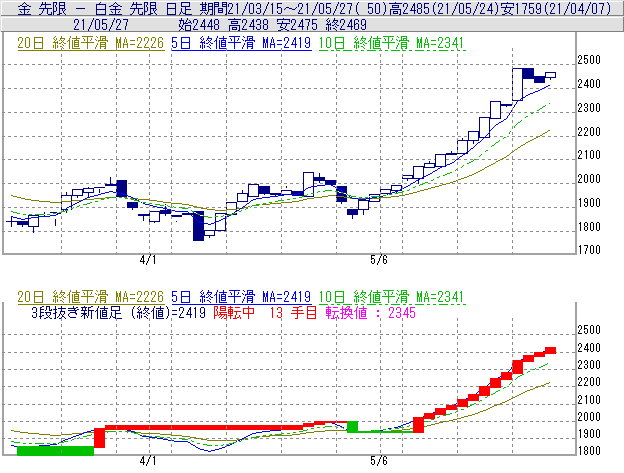The width and height of the screenshot is (624, 473).
Task: Click the 2400 price axis label in lower chart
Action: (589, 348)
